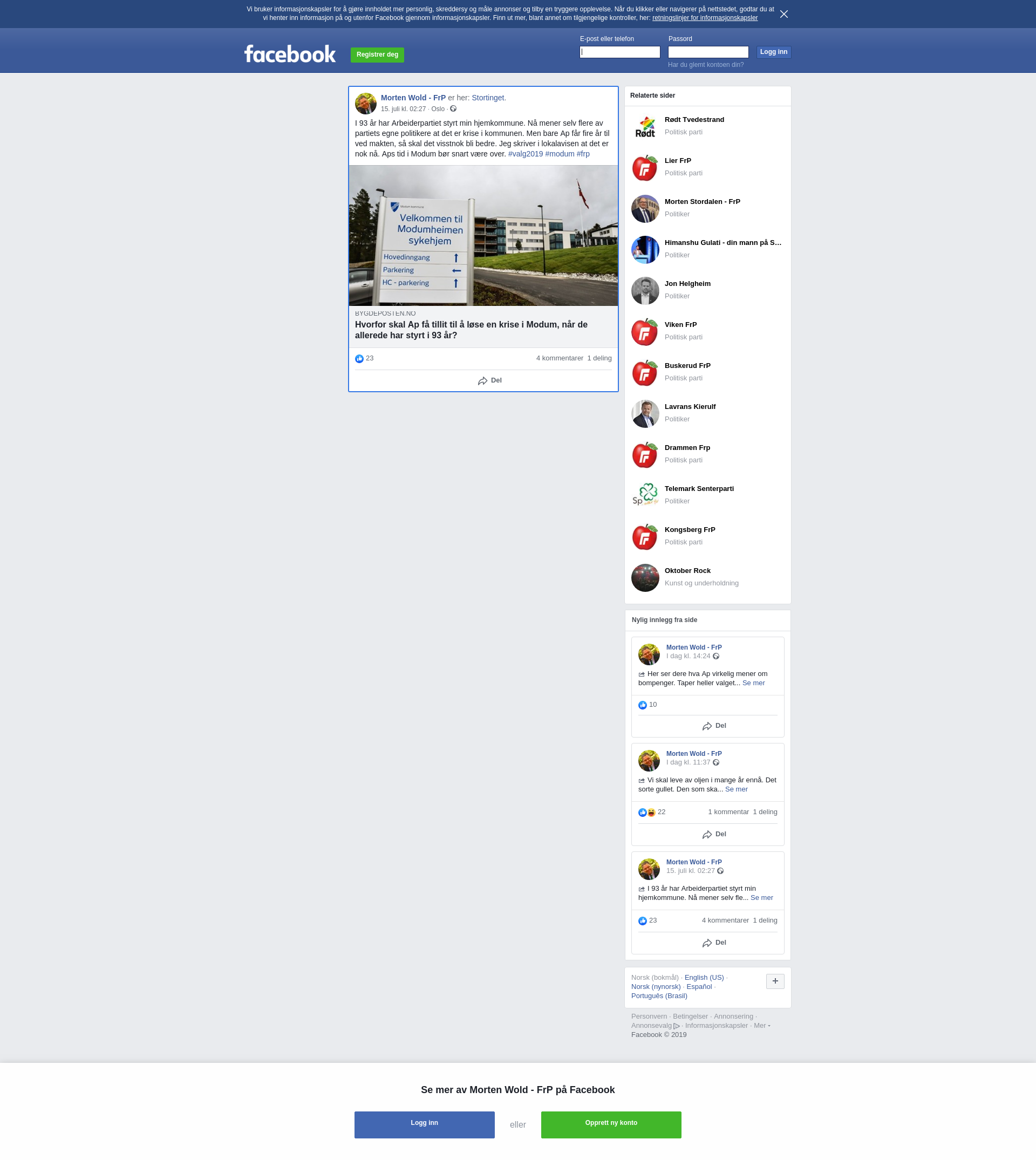Click the like reaction icon with 23
The height and width of the screenshot is (1160, 1036).
tap(359, 359)
